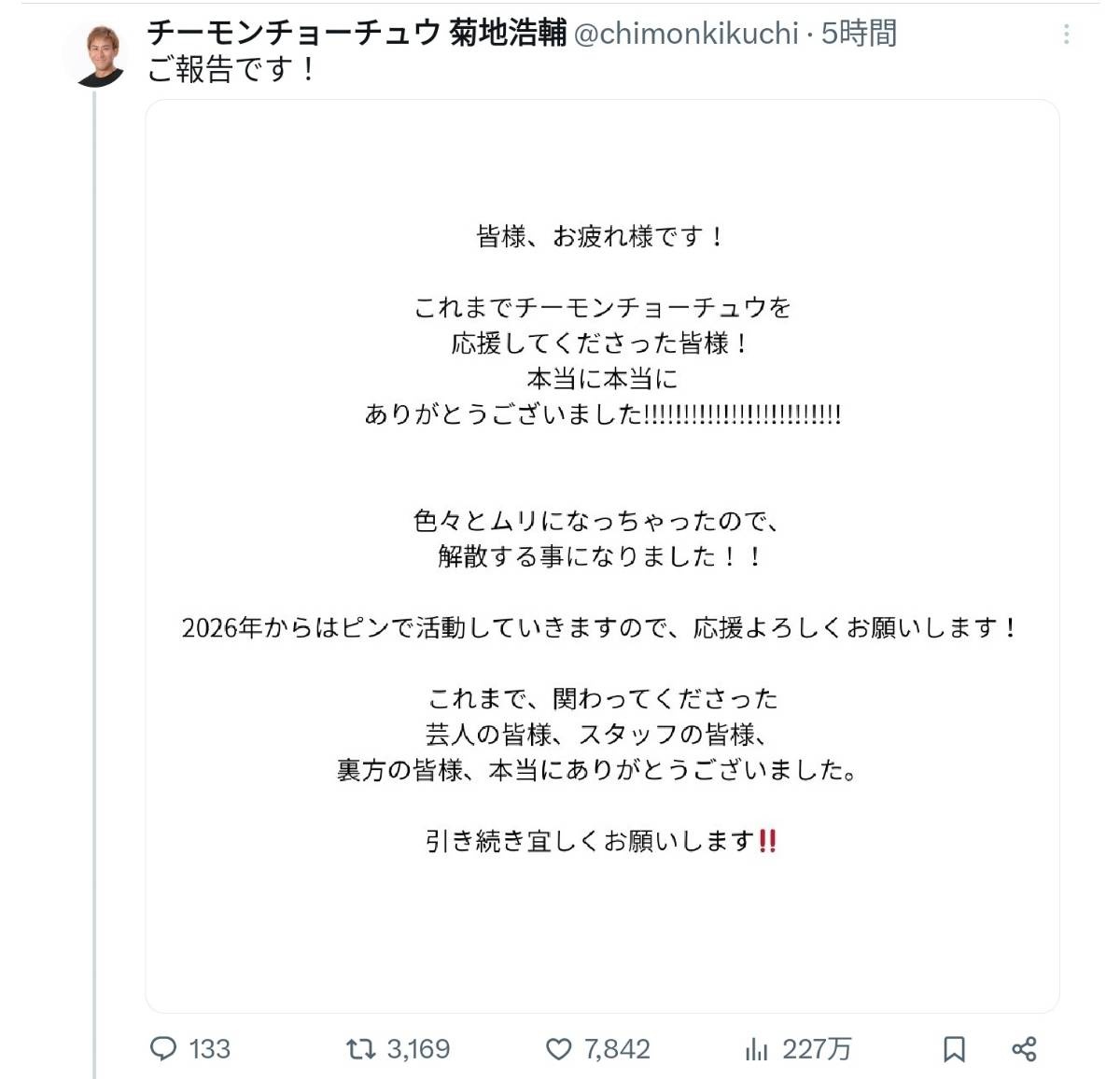Click the repost arrows icon
This screenshot has height=1079, width=1120.
(x=359, y=1049)
